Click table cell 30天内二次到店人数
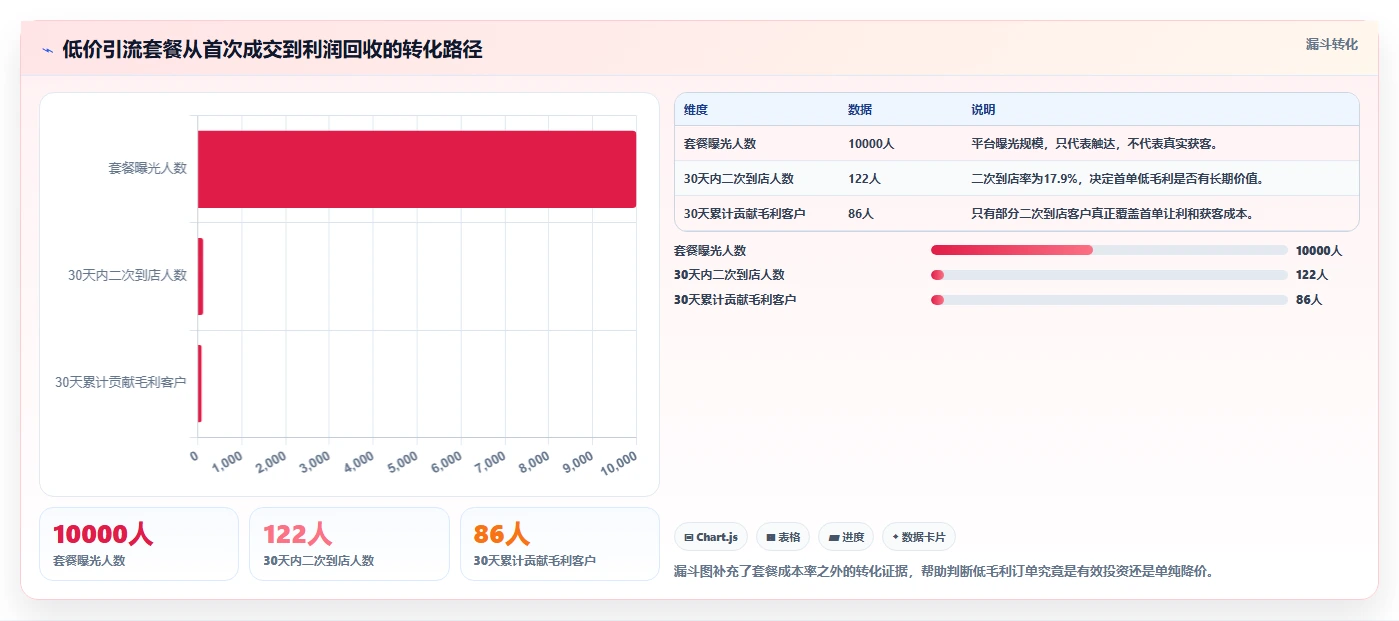Image resolution: width=1399 pixels, height=621 pixels. [x=739, y=179]
